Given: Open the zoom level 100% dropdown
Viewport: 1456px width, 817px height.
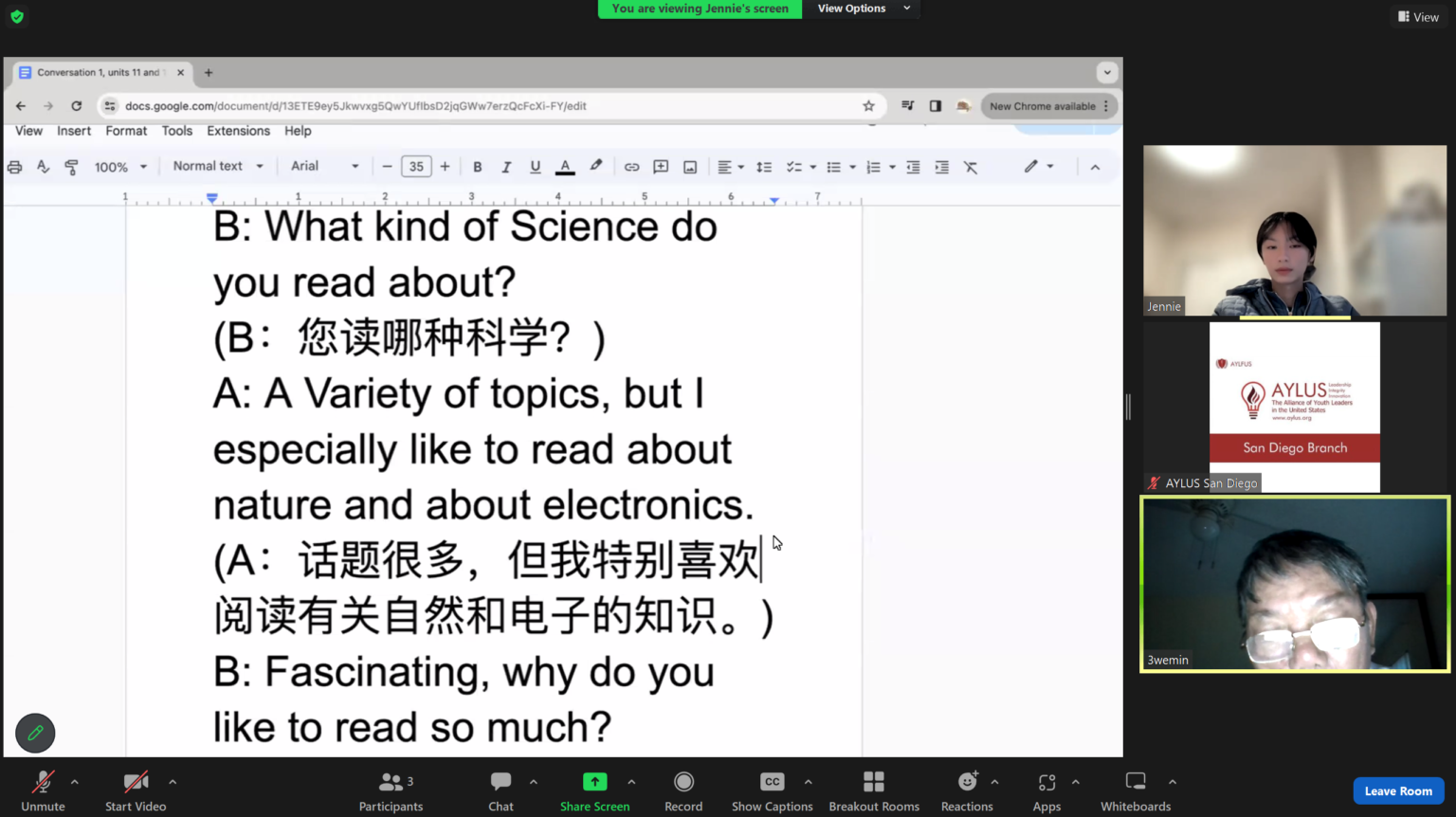Looking at the screenshot, I should [x=120, y=167].
